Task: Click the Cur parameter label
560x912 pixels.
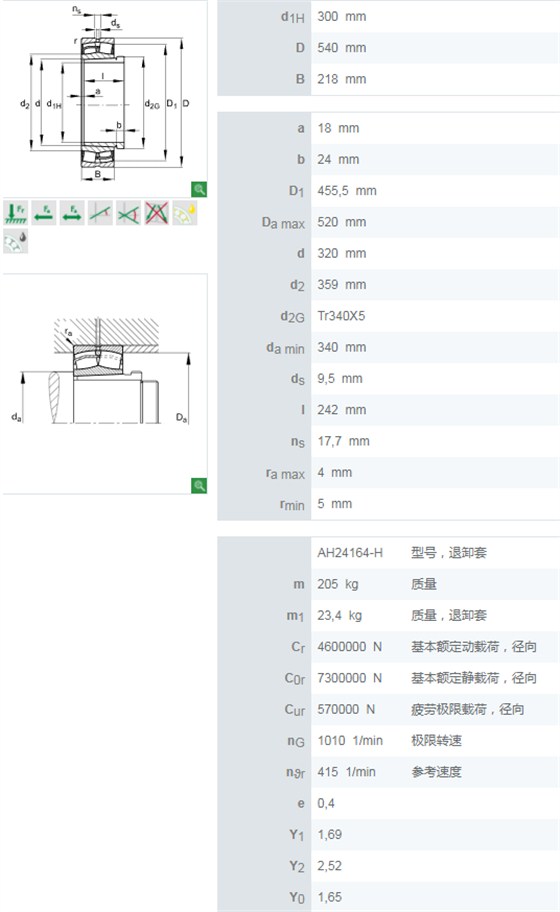Action: (x=294, y=710)
